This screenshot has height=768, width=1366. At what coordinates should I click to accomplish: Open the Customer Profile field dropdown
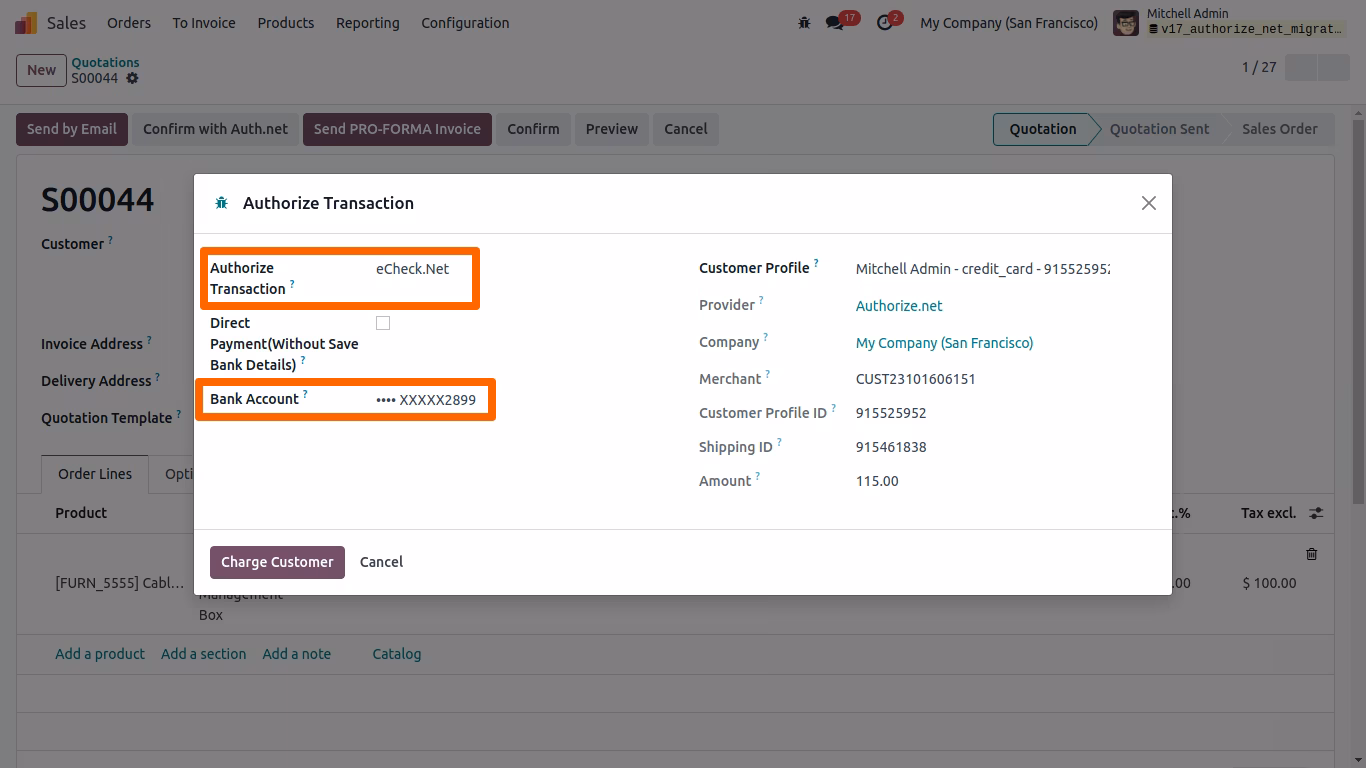click(983, 269)
